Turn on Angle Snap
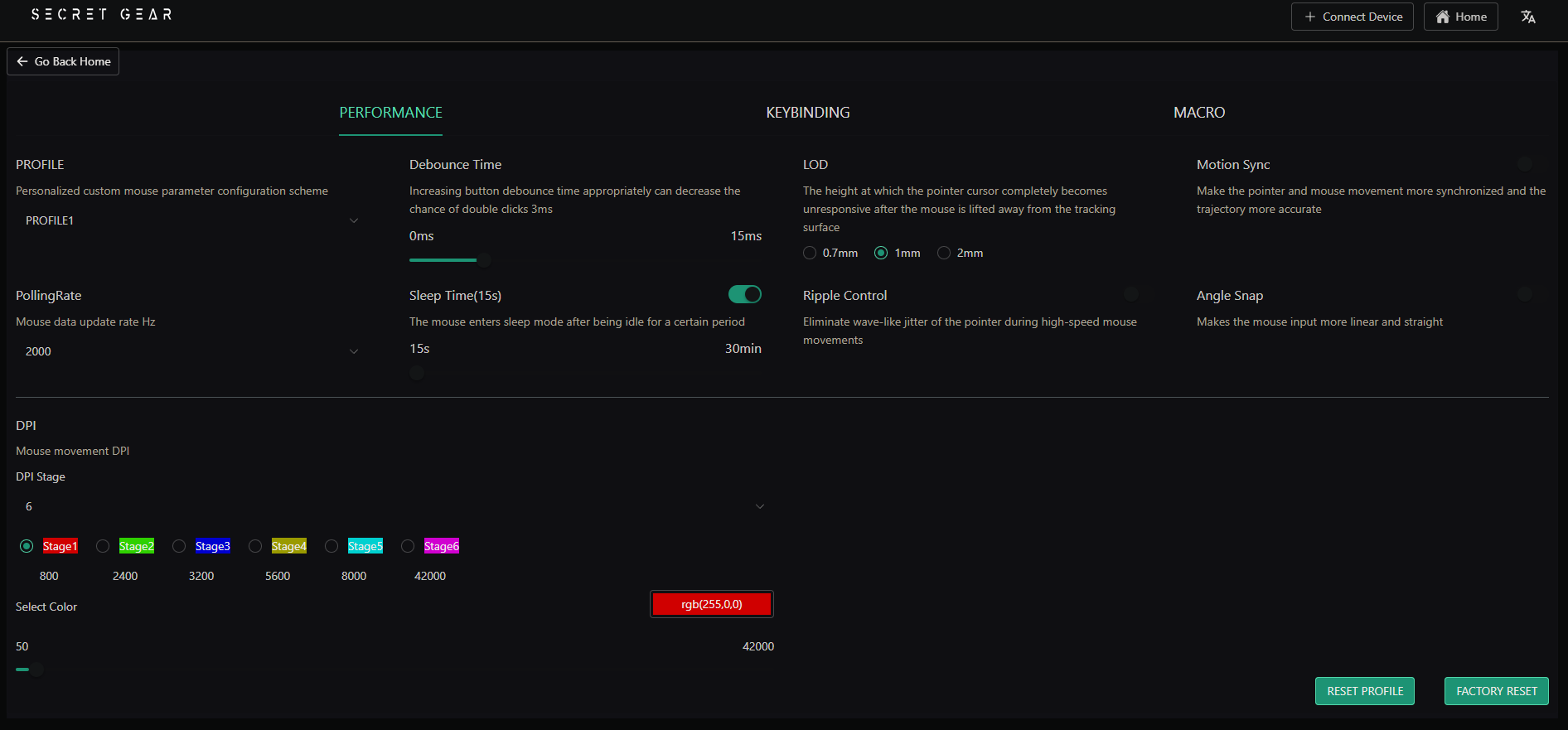 tap(1532, 295)
